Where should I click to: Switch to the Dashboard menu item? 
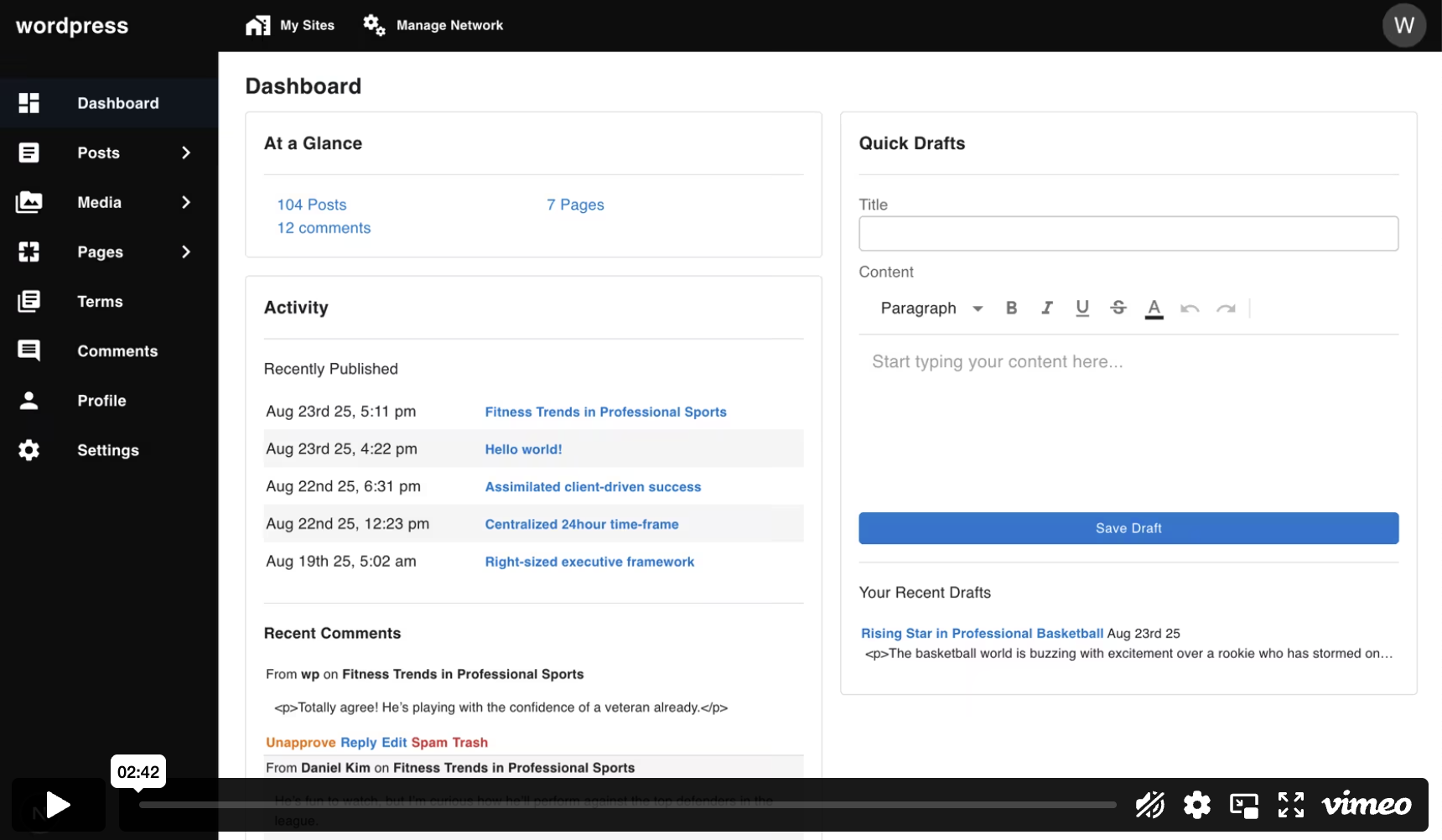[x=117, y=102]
